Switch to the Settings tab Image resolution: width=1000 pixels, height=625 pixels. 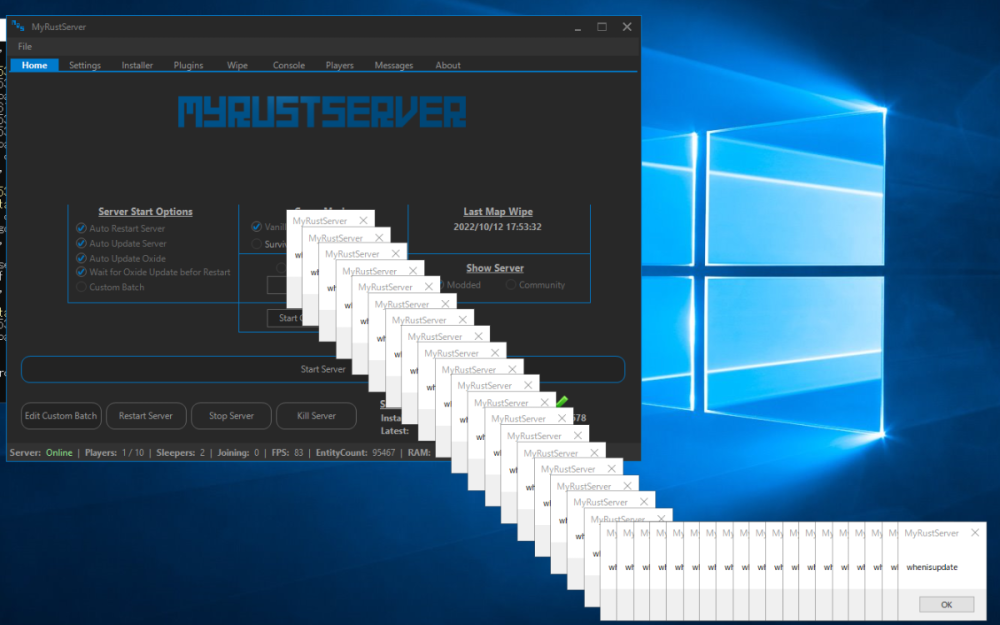[85, 65]
